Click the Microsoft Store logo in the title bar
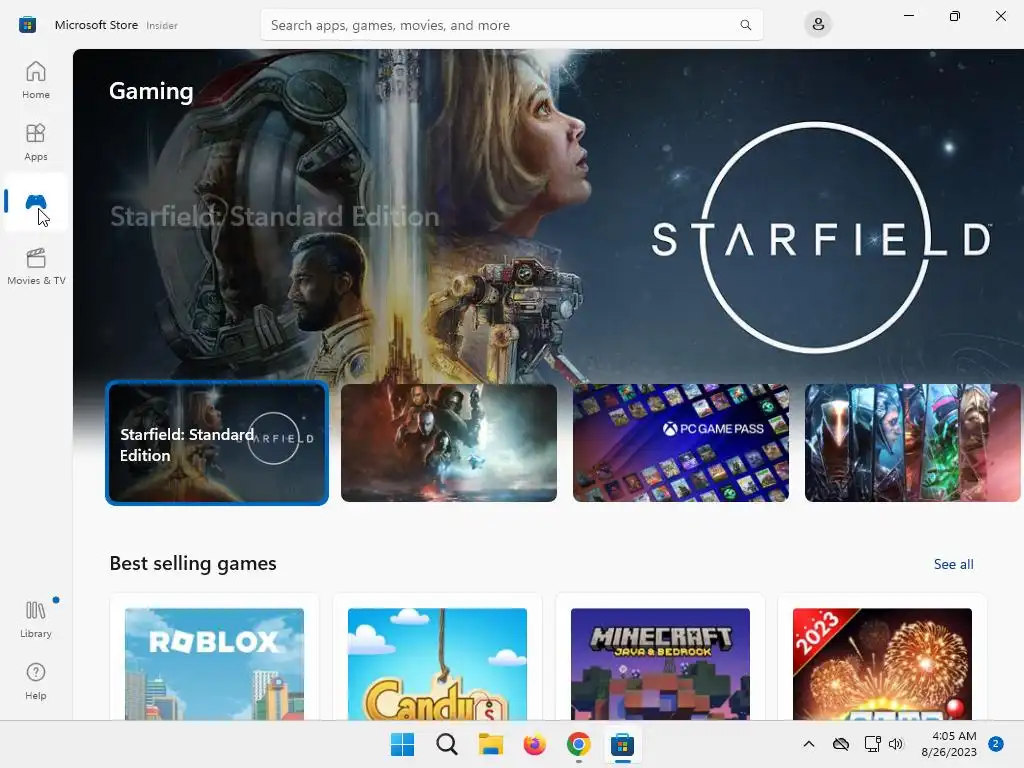This screenshot has height=768, width=1024. (x=27, y=25)
